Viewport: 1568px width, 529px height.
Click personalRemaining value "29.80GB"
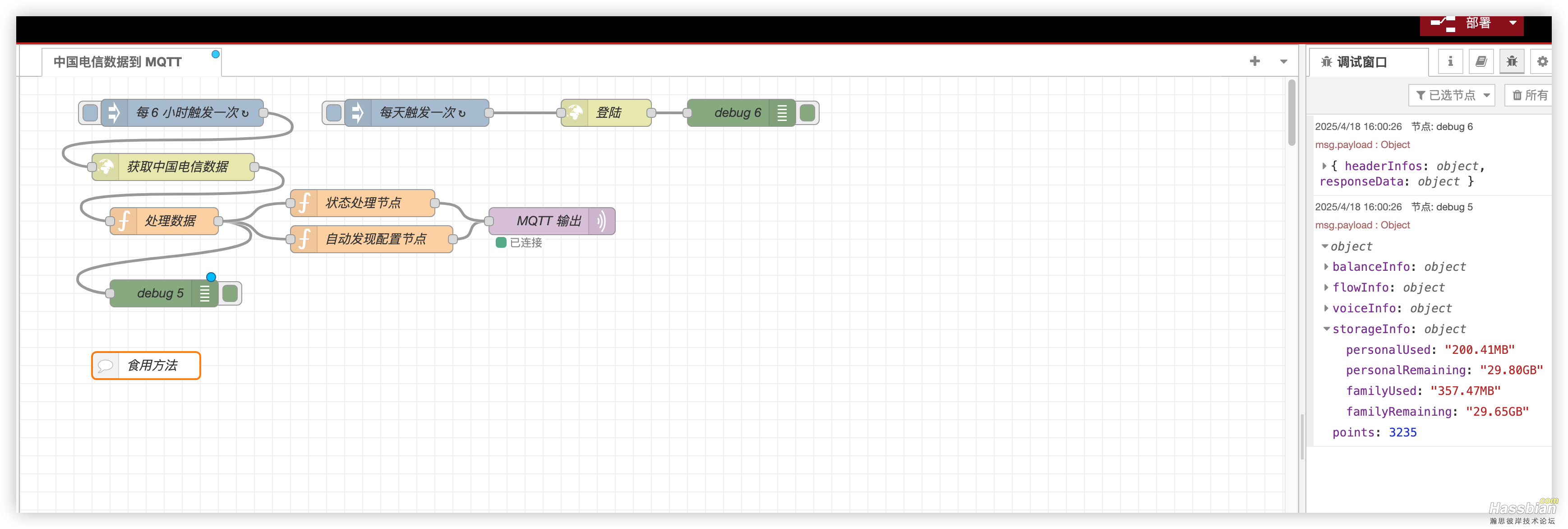tap(1511, 370)
